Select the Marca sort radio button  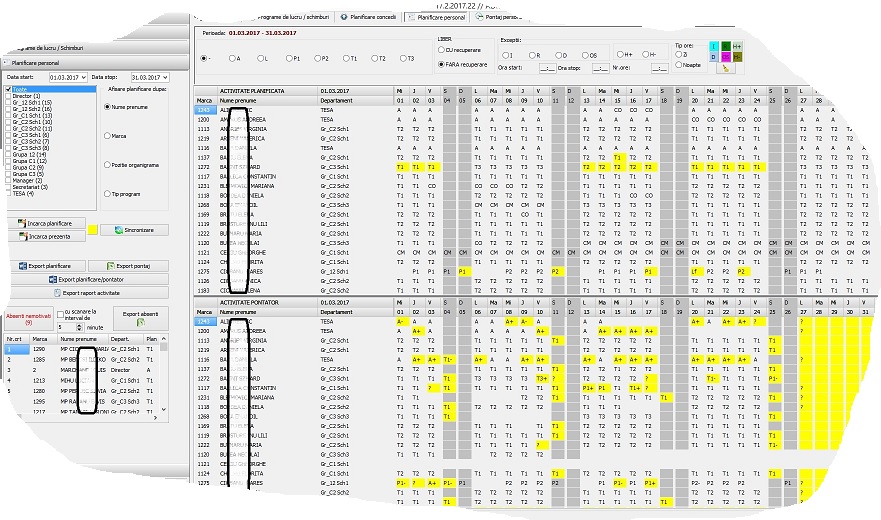(107, 136)
